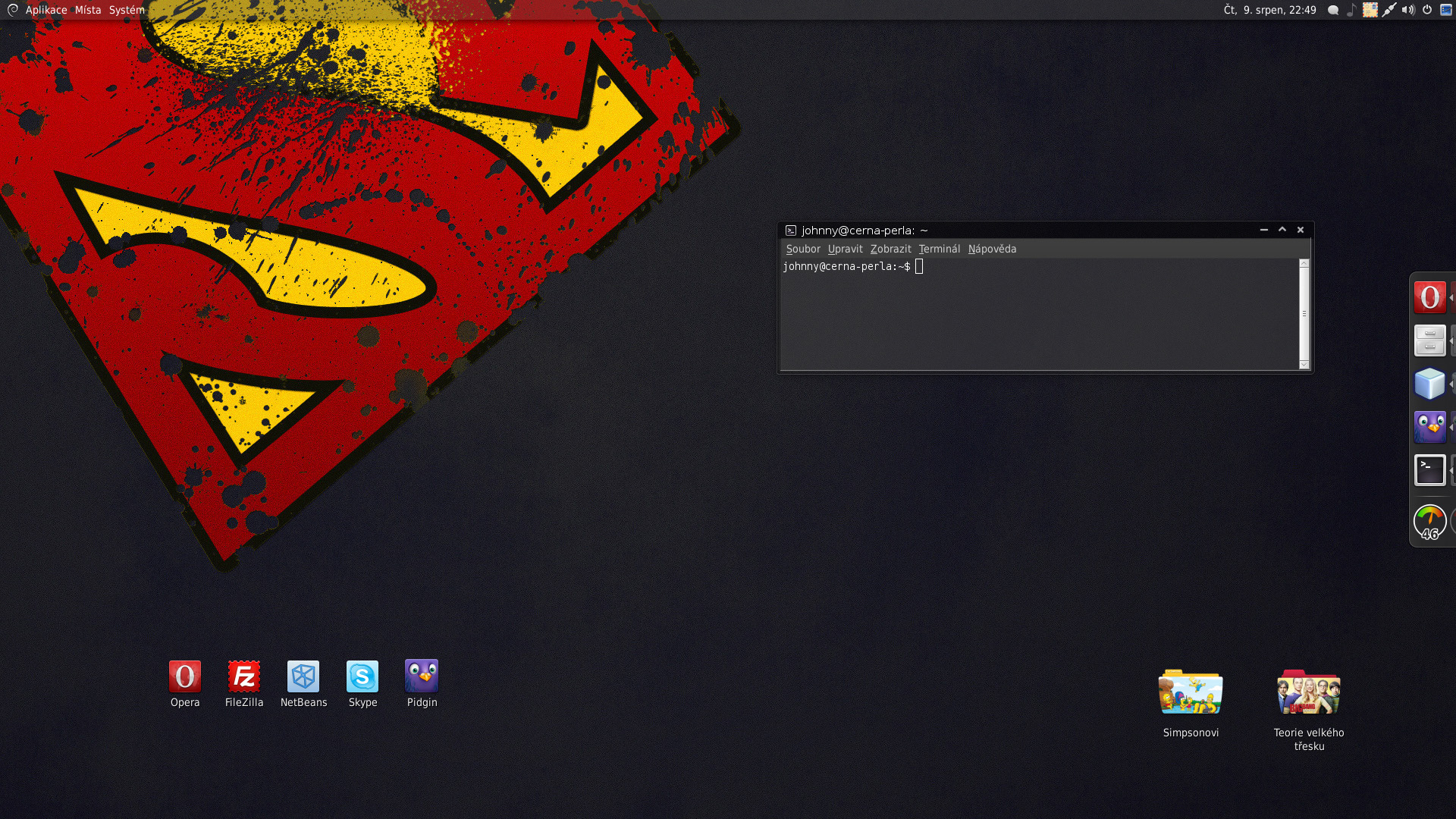
Task: Open the Pidgin desktop shortcut
Action: click(x=422, y=684)
